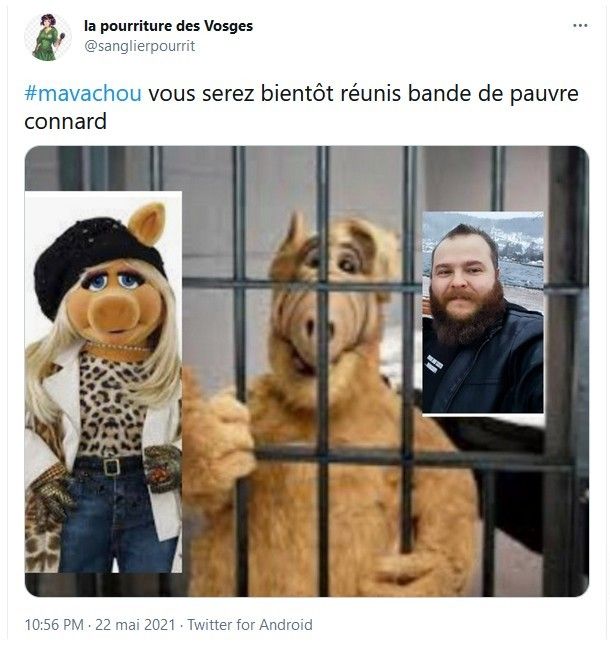This screenshot has height=662, width=610.
Task: Click the 22 mai 2021 date
Action: (135, 624)
